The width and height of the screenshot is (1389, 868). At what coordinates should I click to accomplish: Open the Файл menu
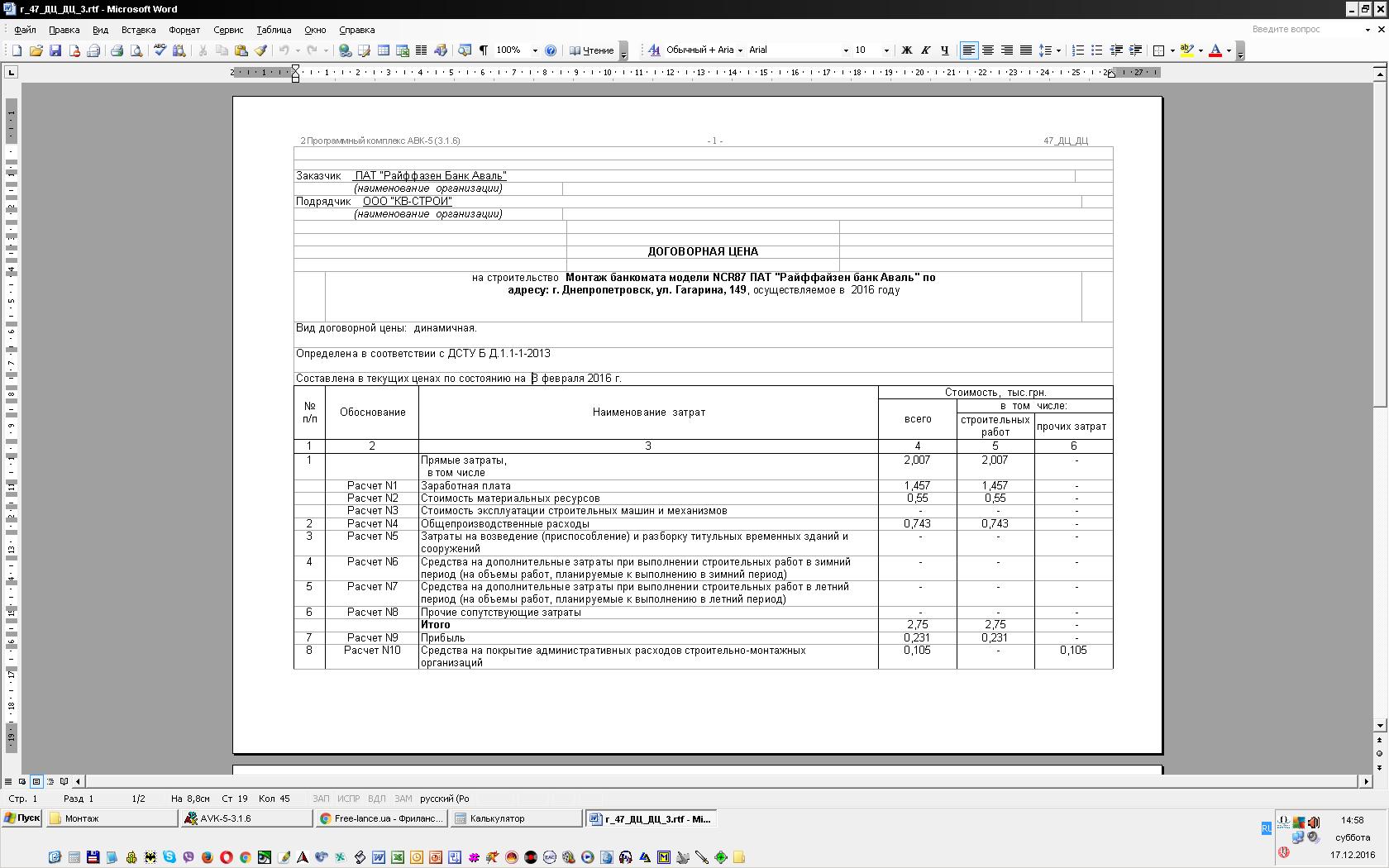click(x=25, y=30)
